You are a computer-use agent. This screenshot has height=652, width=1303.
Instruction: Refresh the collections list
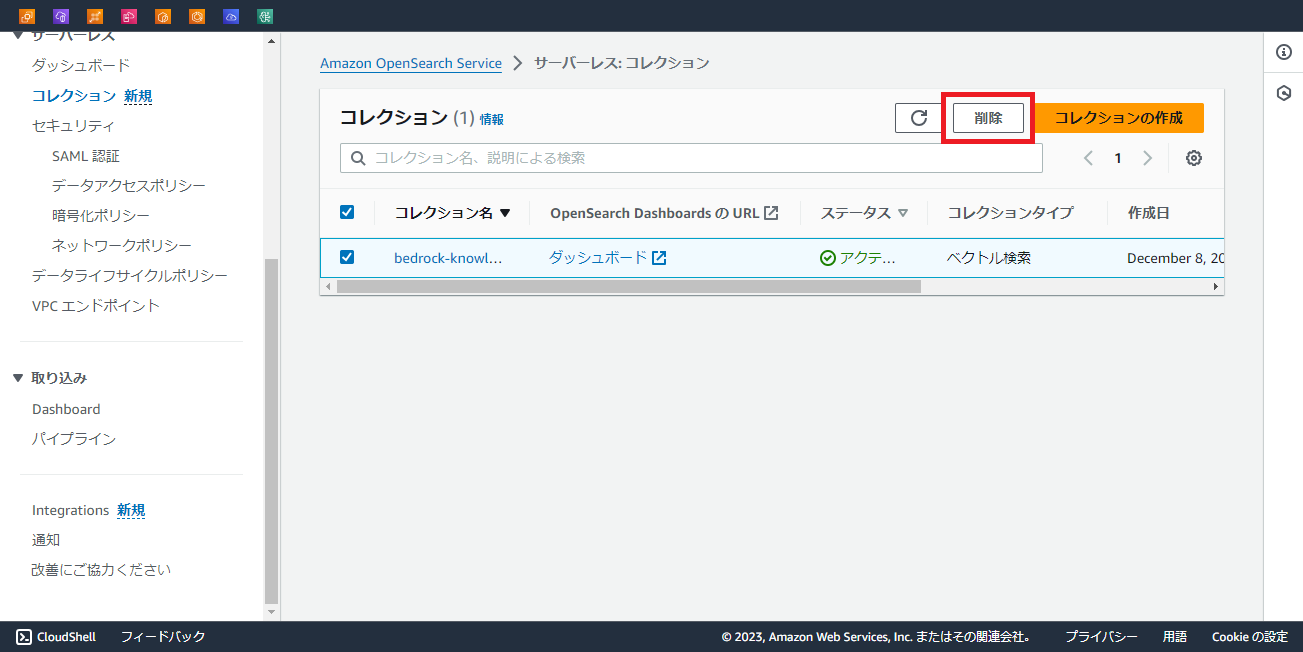[x=919, y=118]
